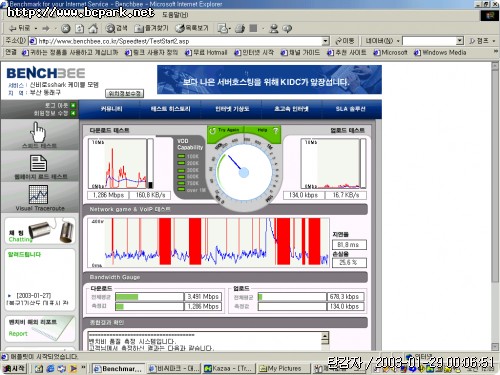The width and height of the screenshot is (500, 375).
Task: Open the 네이버 toolbar menu arrow
Action: (x=398, y=41)
